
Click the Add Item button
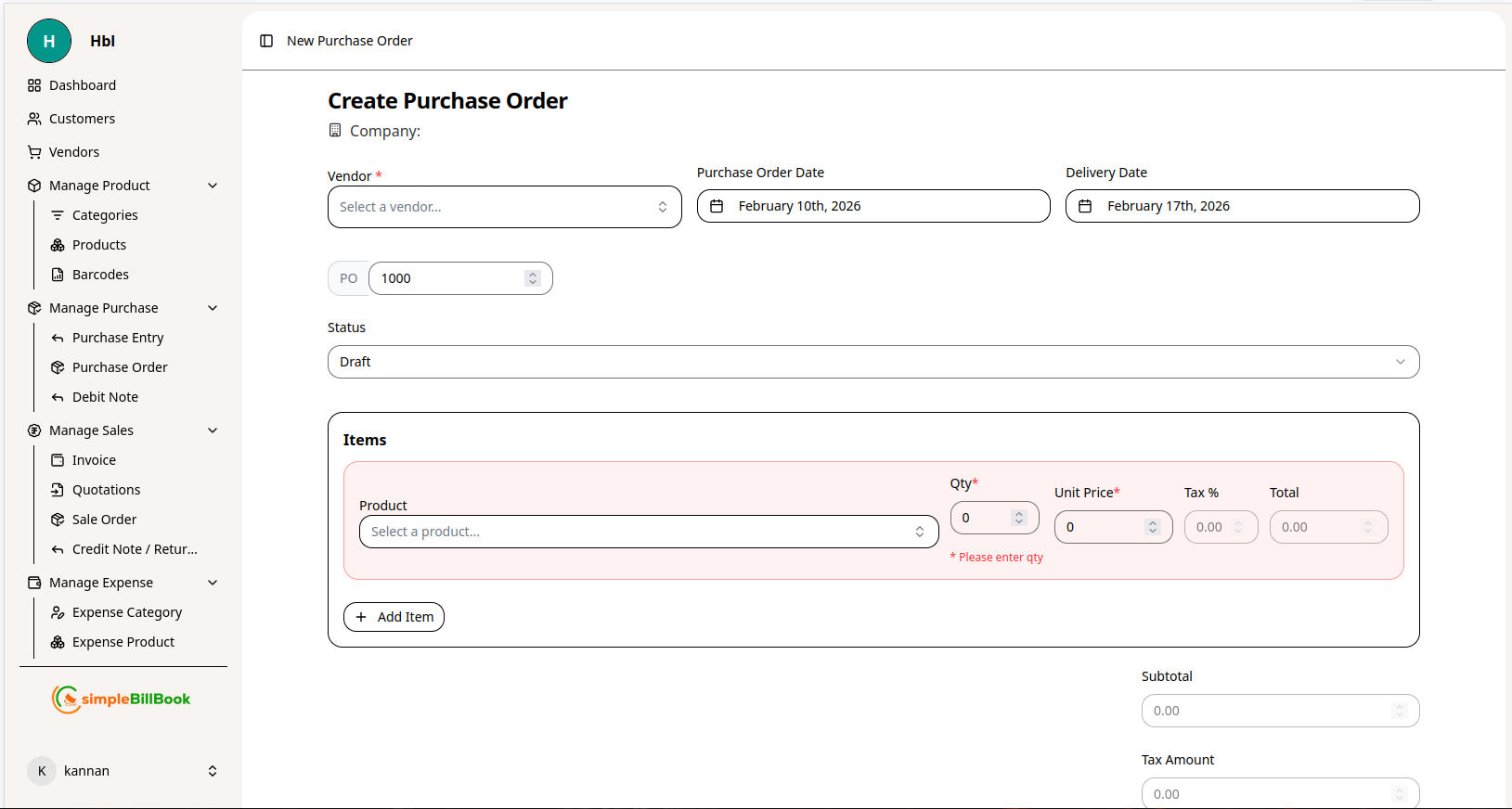click(394, 617)
